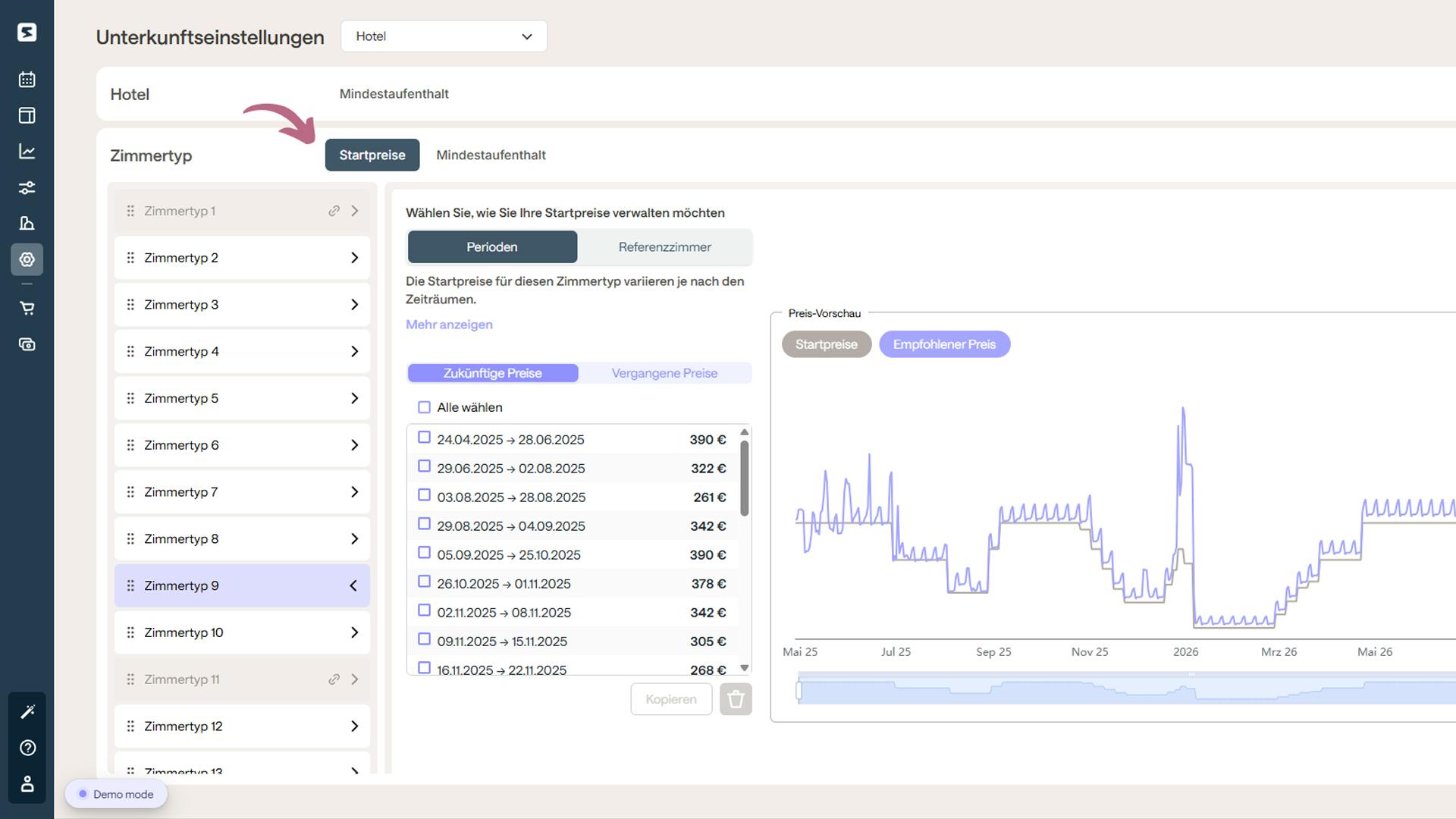This screenshot has width=1456, height=819.
Task: Select the Referenzzimmer option
Action: click(x=664, y=247)
